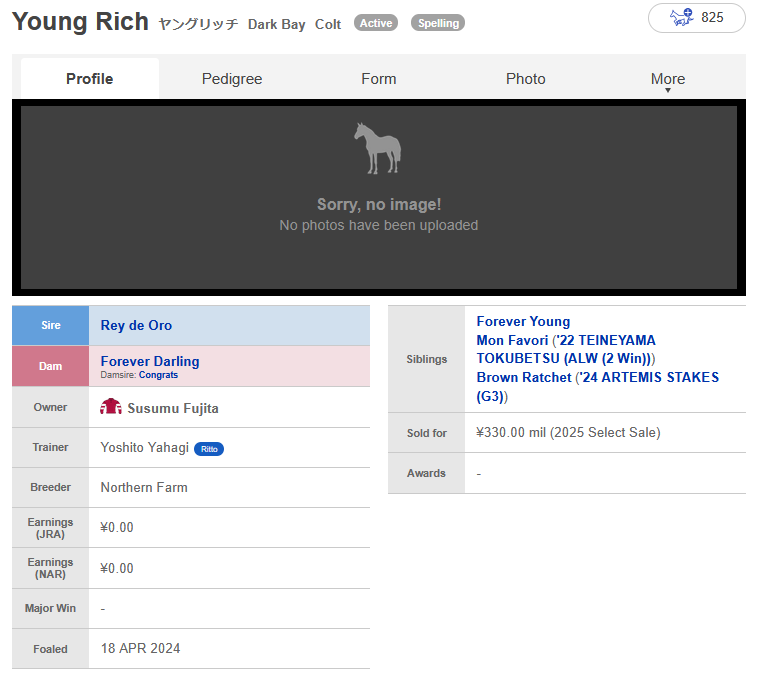Click the sale price ¥330.00 mil (2025 Select Sale)
This screenshot has width=758, height=677.
pyautogui.click(x=568, y=432)
